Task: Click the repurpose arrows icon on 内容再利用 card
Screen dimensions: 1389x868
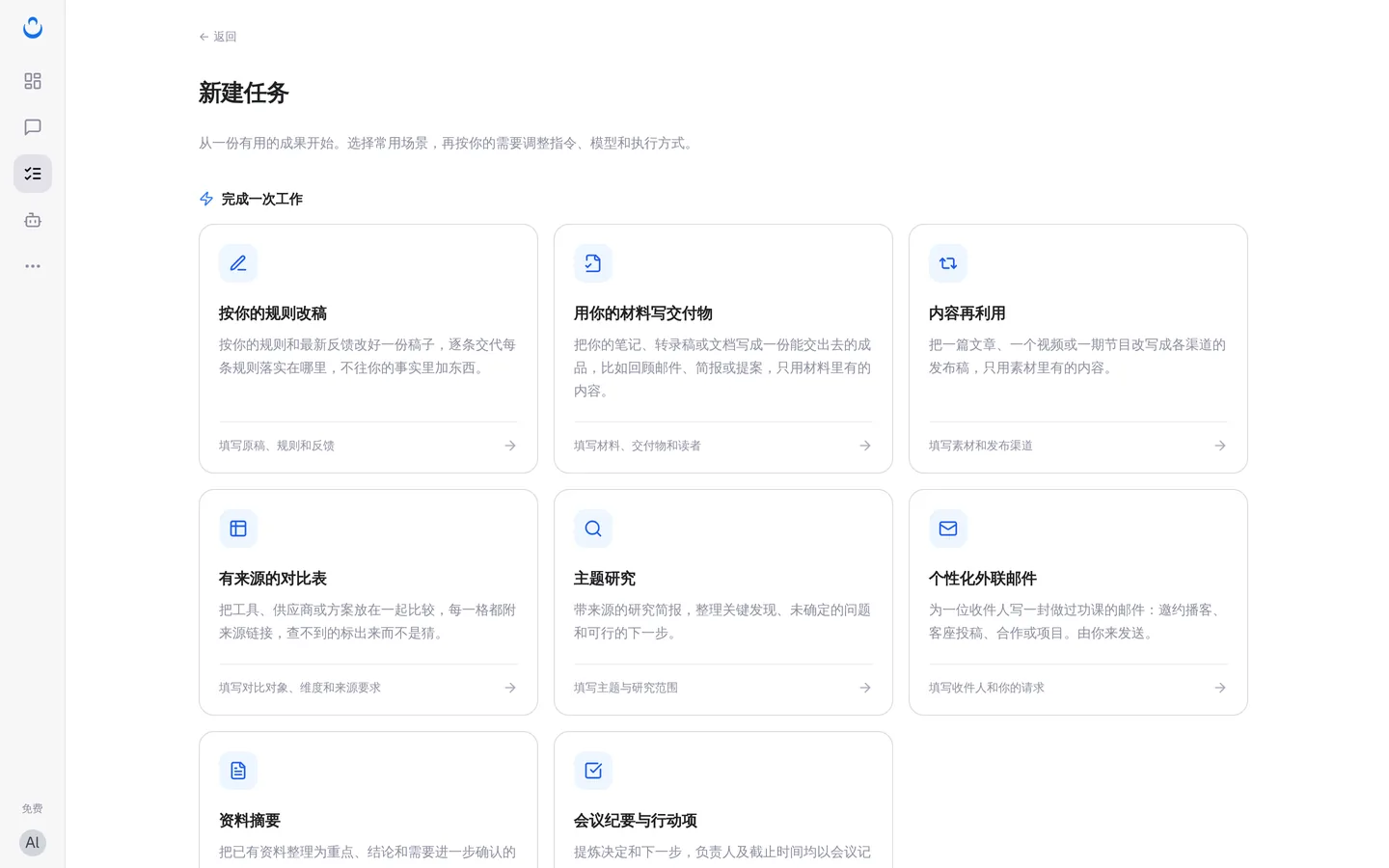Action: pyautogui.click(x=948, y=263)
